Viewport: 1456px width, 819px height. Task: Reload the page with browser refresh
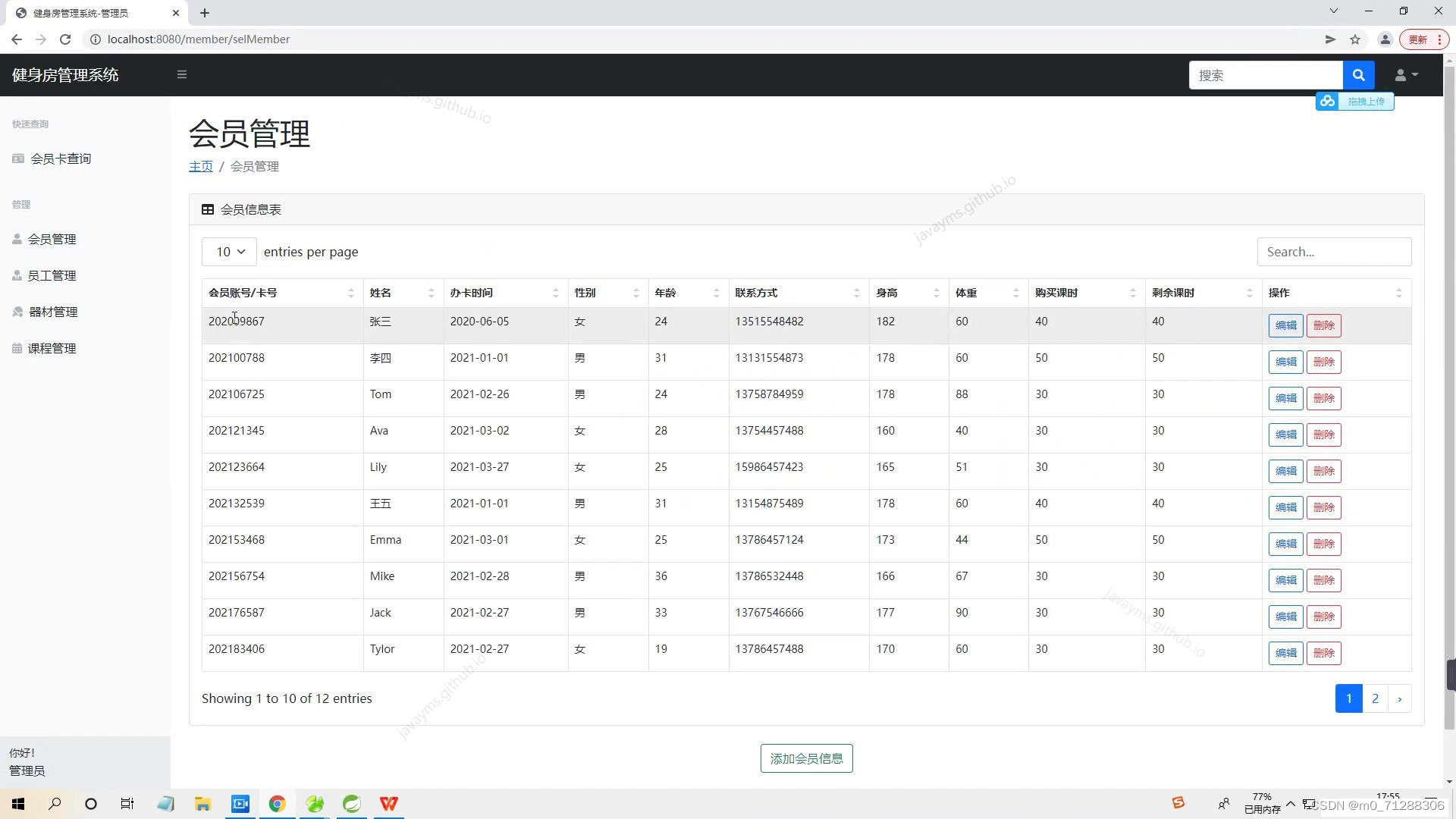point(65,39)
